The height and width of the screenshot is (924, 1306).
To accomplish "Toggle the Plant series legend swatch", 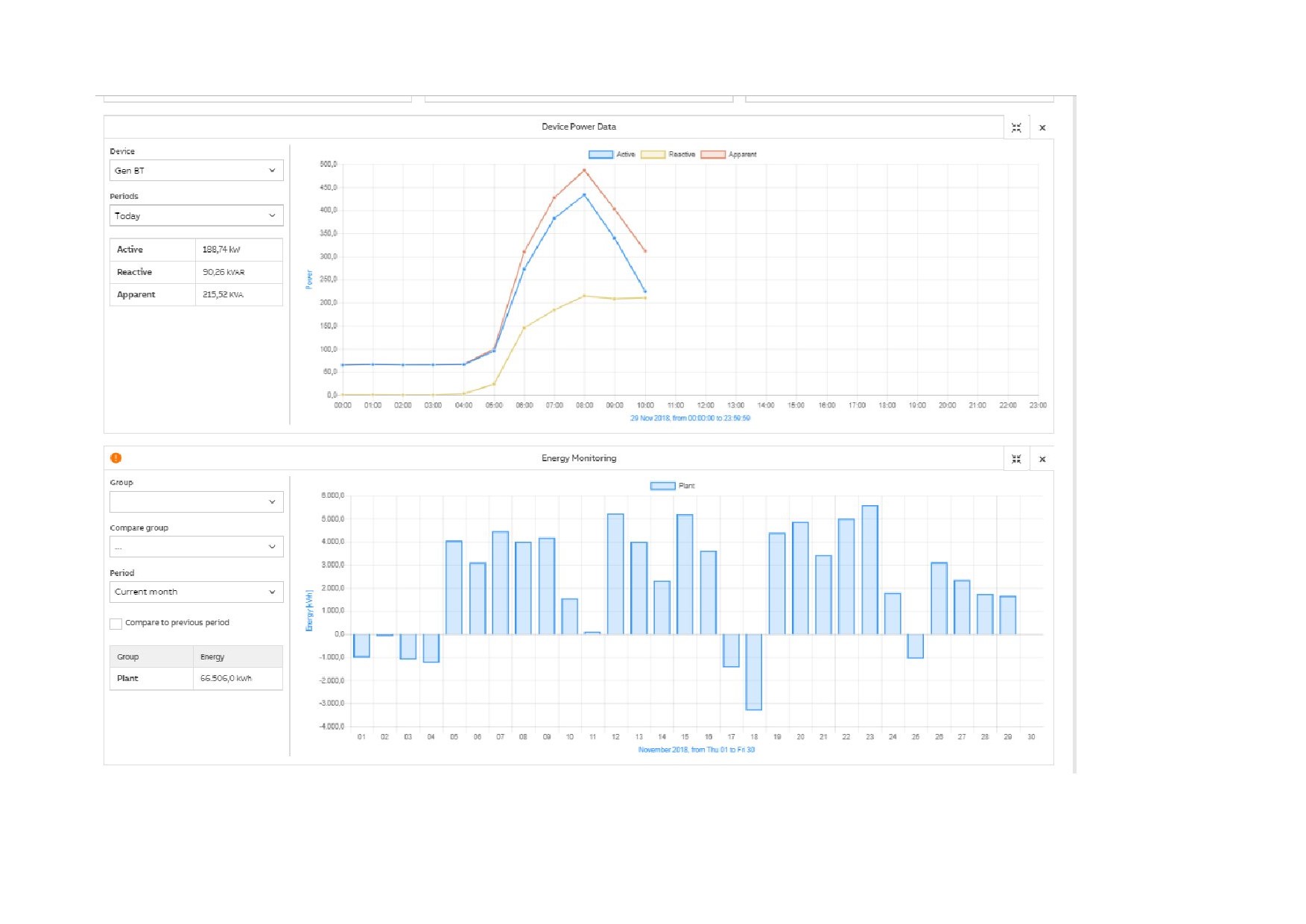I will [662, 486].
